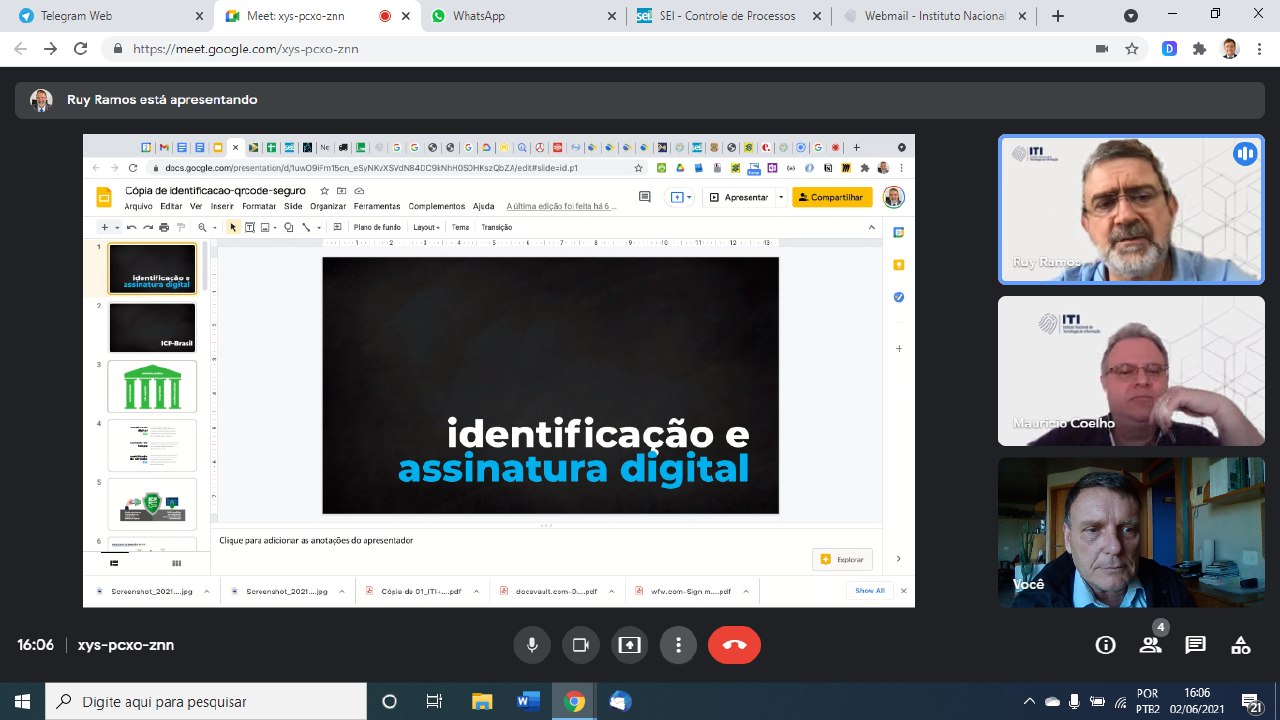Open the Layout dropdown
This screenshot has height=720, width=1280.
[x=426, y=227]
